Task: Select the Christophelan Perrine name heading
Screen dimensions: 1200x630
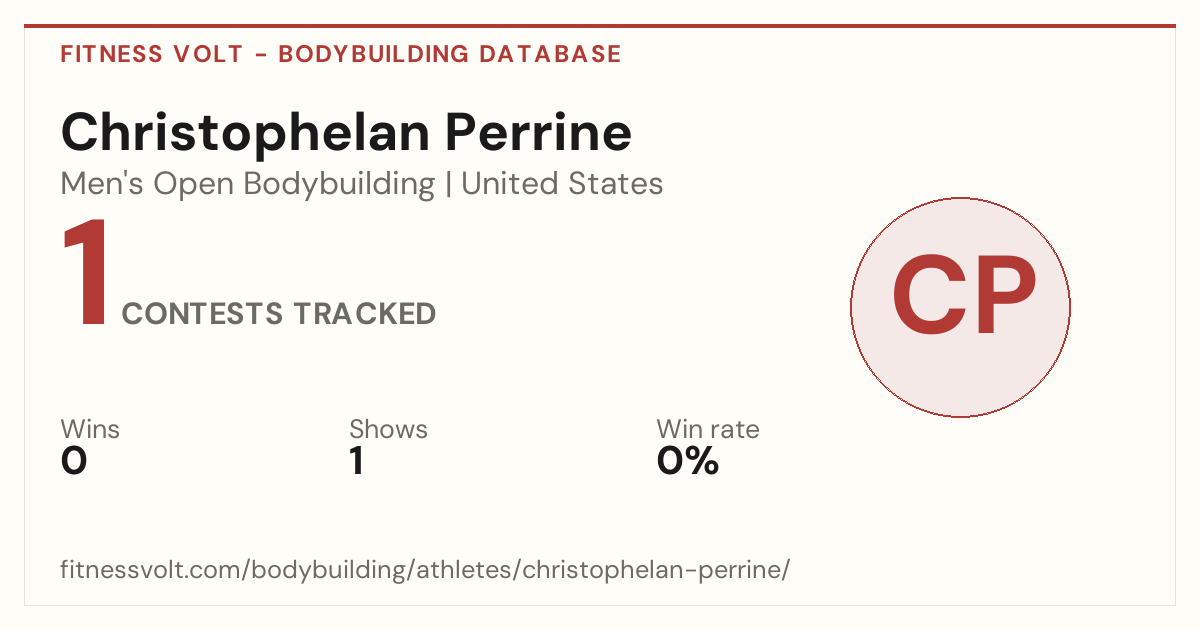Action: coord(346,133)
